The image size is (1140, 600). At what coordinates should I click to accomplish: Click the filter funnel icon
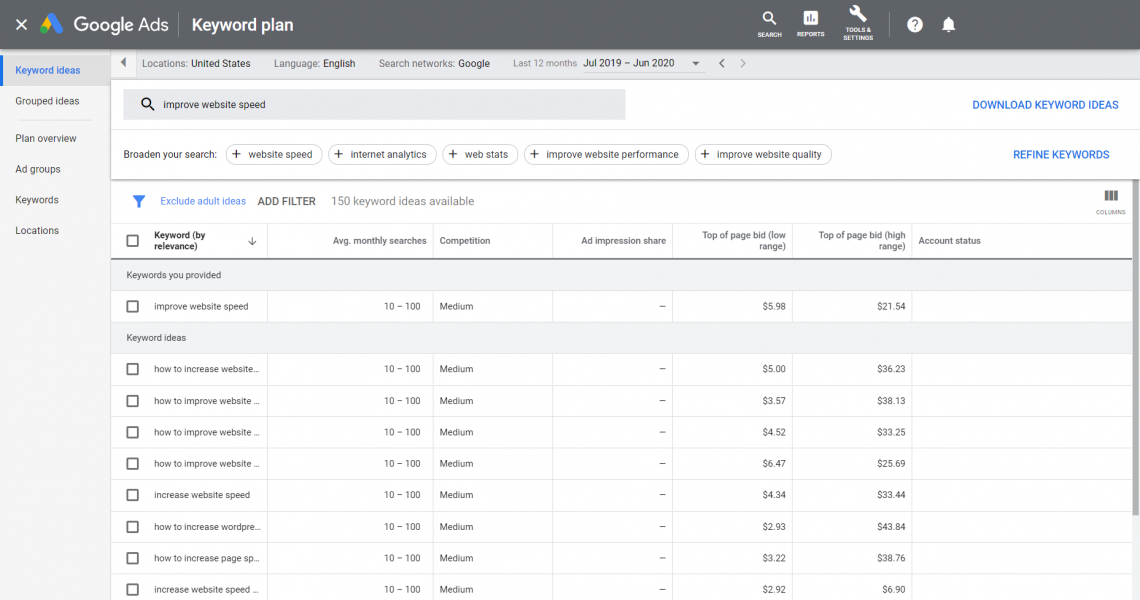[139, 201]
